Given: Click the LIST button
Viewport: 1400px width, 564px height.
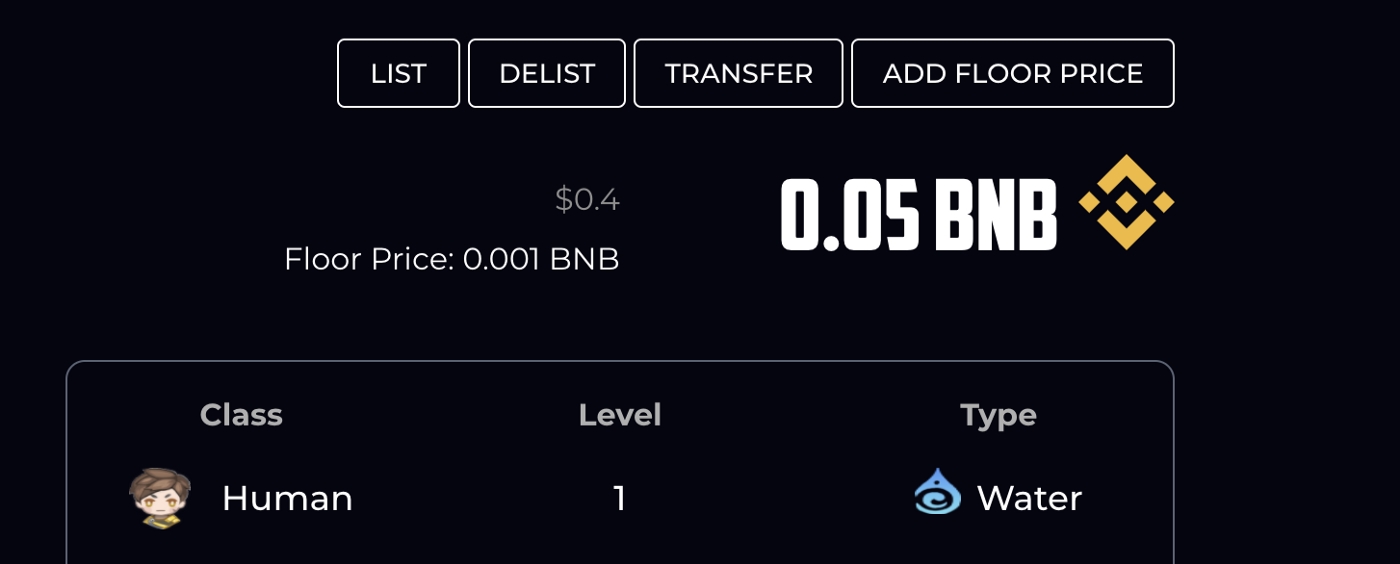Looking at the screenshot, I should (x=398, y=73).
